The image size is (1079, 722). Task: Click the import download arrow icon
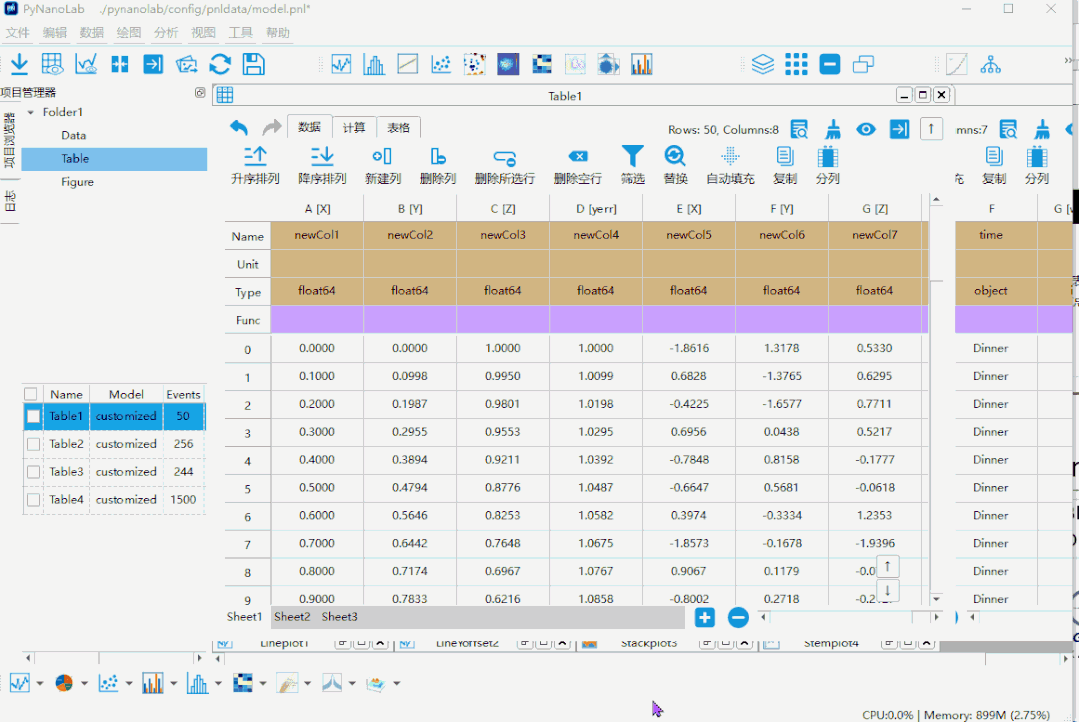[19, 64]
